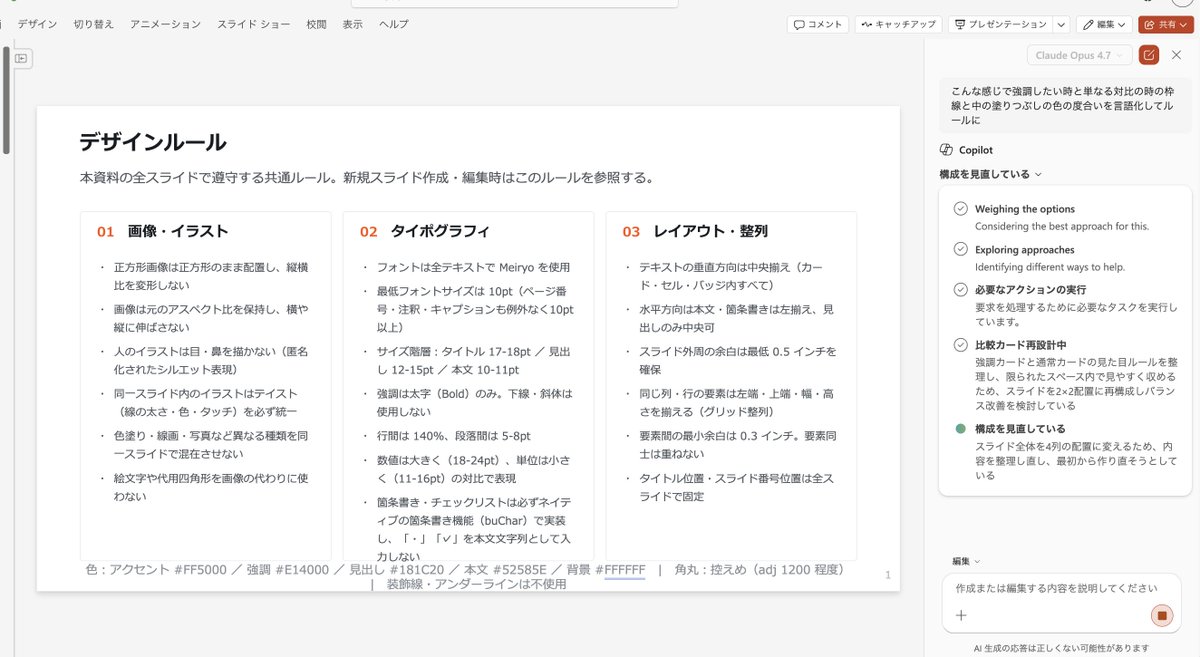1200x657 pixels.
Task: Select the 画像・イラスト card heading
Action: (x=178, y=231)
